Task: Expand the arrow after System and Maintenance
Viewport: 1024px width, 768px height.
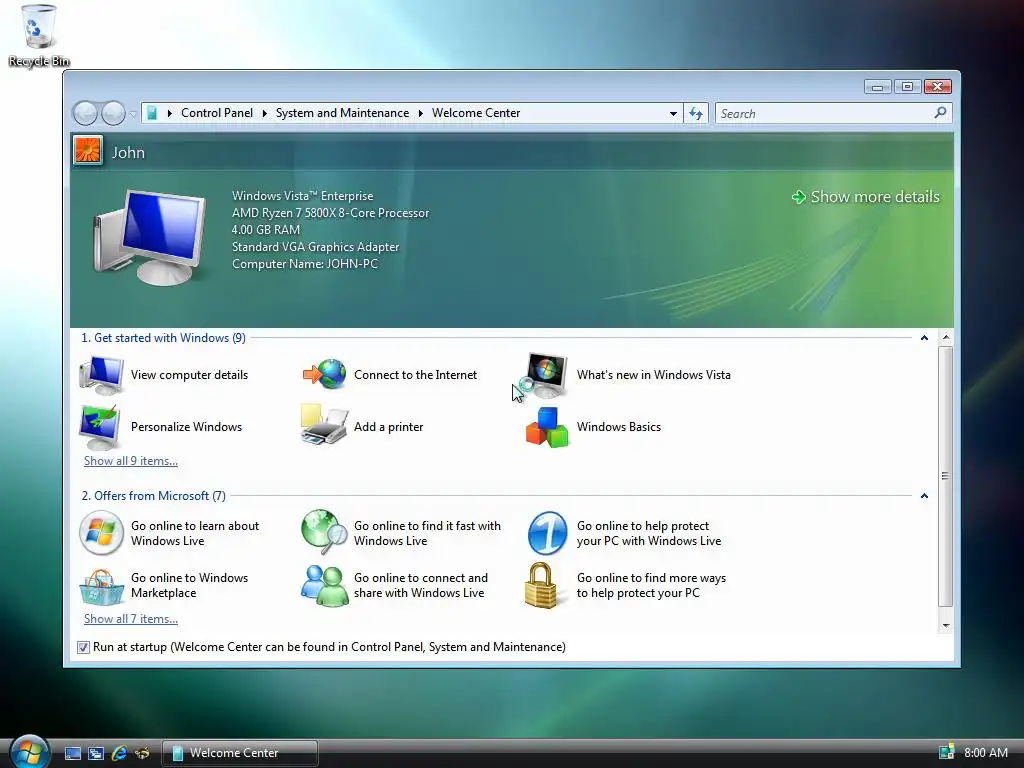Action: pos(421,114)
